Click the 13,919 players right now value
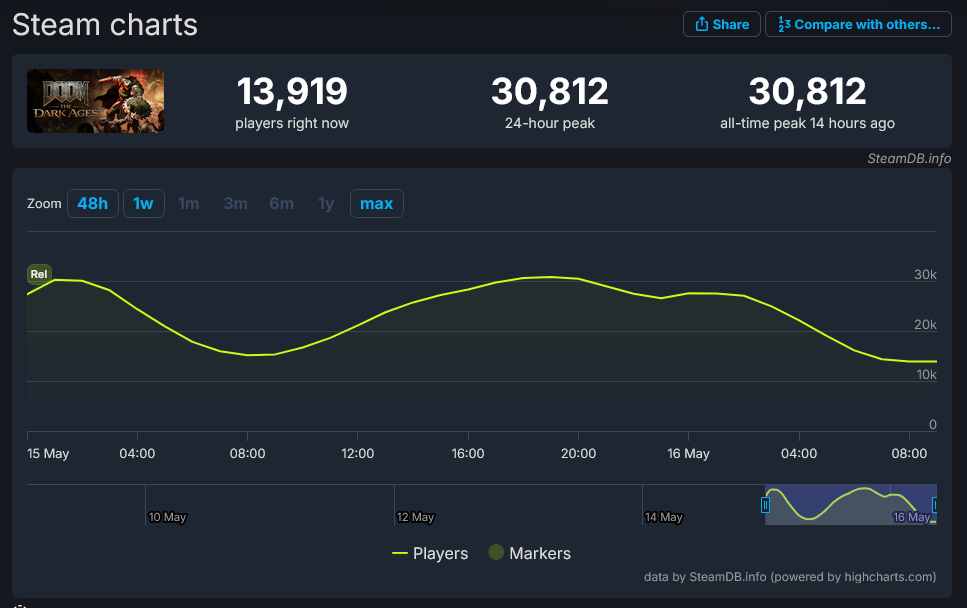 coord(292,91)
